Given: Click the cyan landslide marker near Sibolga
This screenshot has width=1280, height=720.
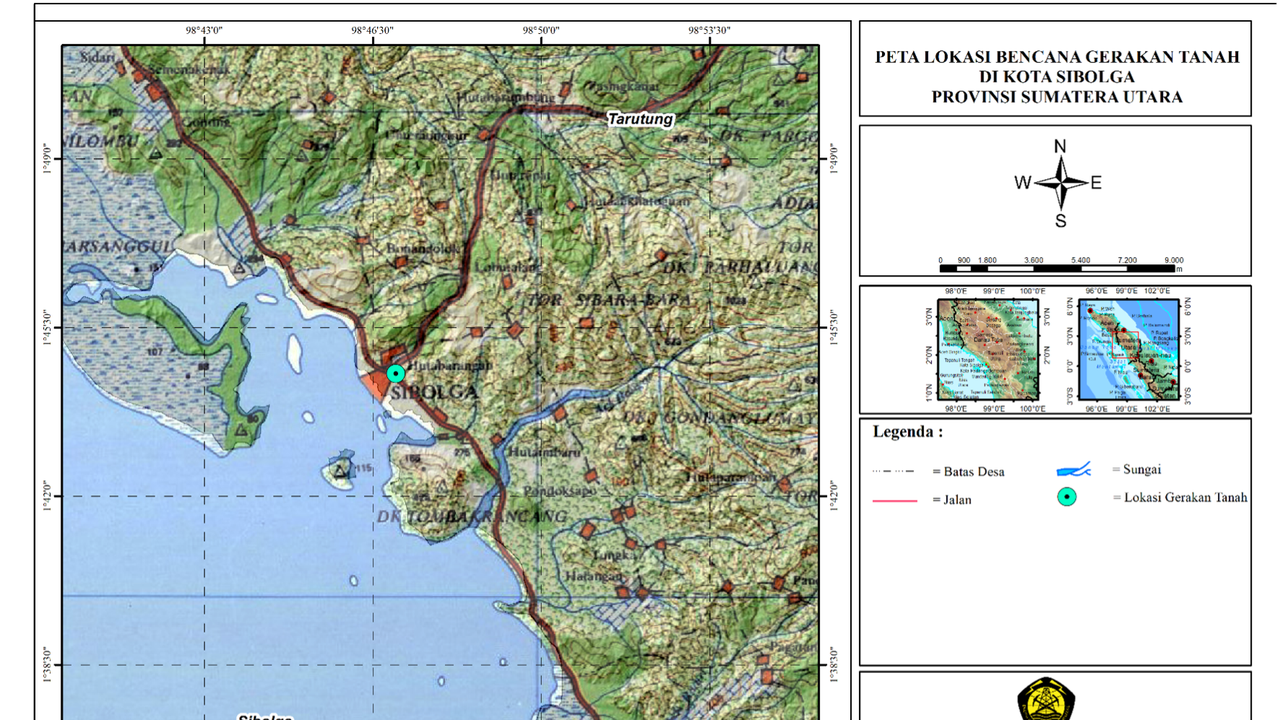Looking at the screenshot, I should (396, 374).
